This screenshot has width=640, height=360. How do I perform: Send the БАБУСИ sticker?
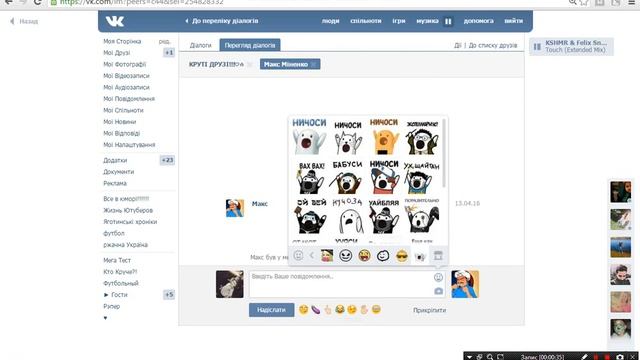[347, 177]
